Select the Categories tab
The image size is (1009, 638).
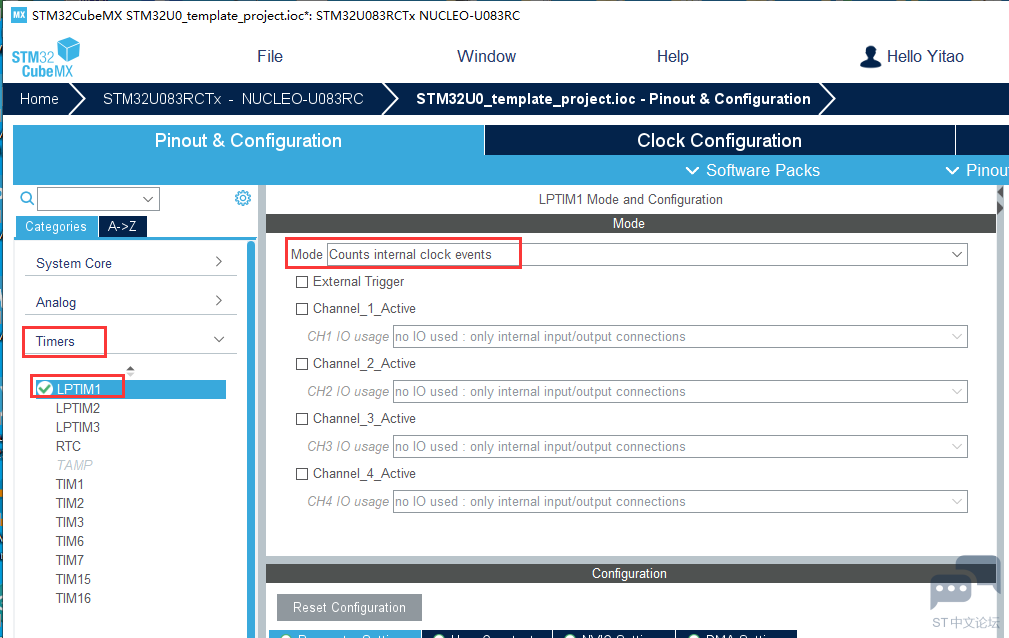[x=56, y=227]
